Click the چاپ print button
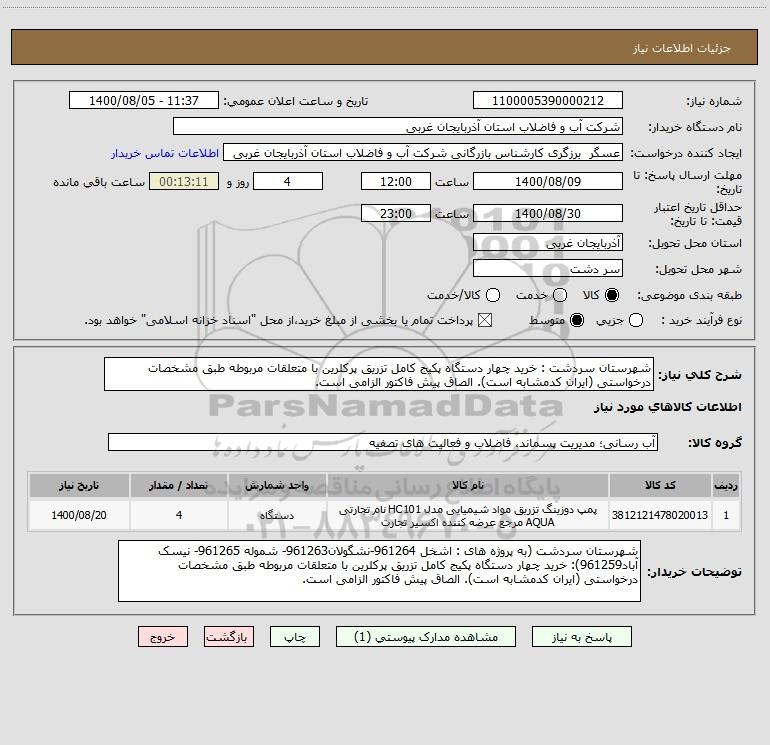The image size is (770, 745). click(295, 637)
